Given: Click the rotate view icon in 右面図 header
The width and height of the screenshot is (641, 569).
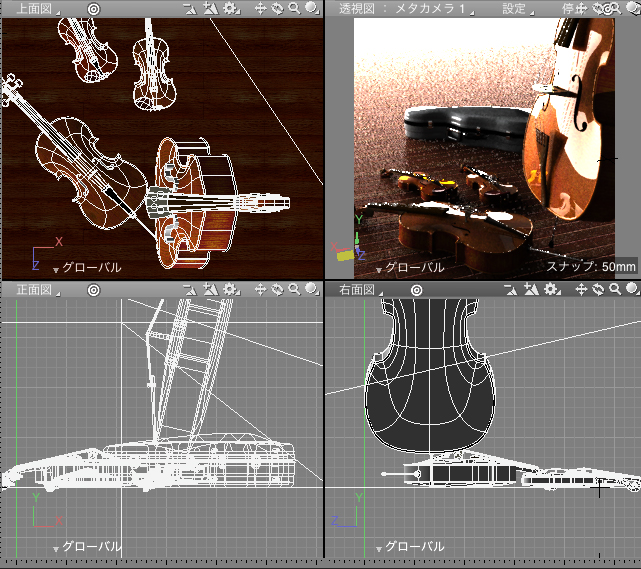Looking at the screenshot, I should click(598, 289).
